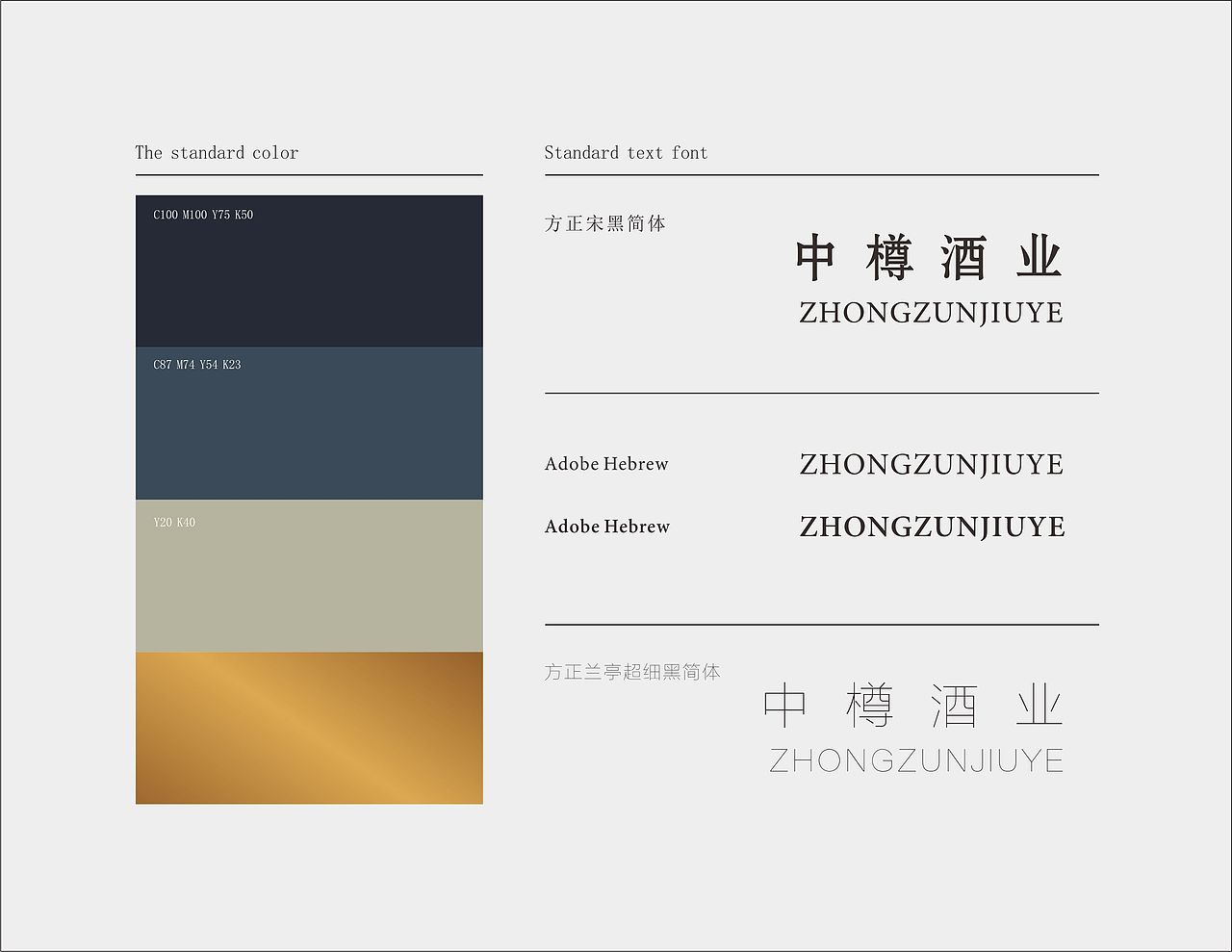Select the label 'Y20 K40'
This screenshot has width=1232, height=952.
pyautogui.click(x=174, y=523)
